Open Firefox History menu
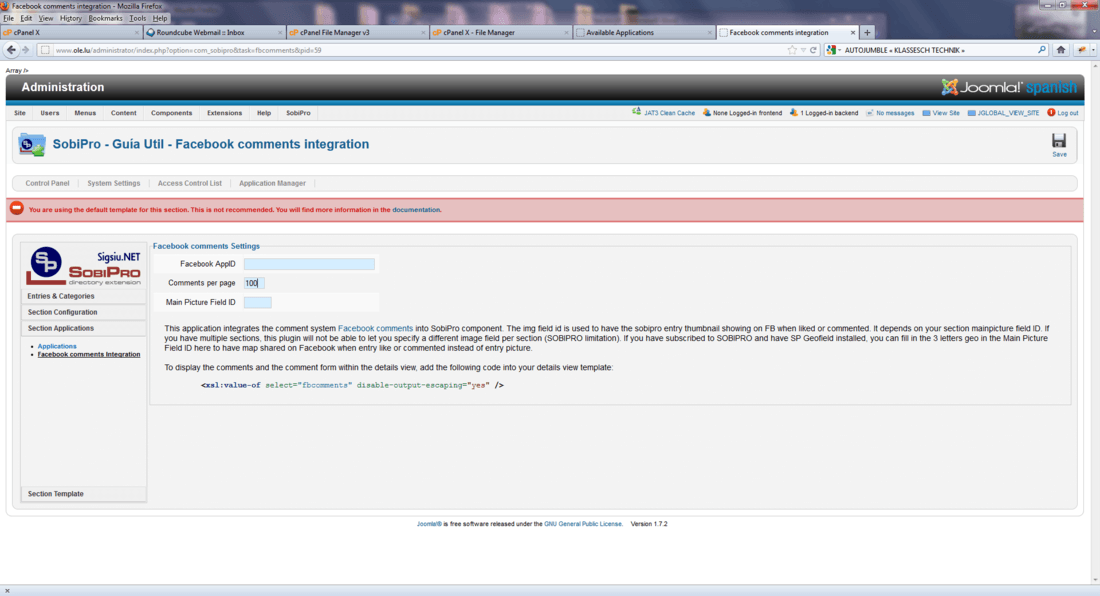The height and width of the screenshot is (596, 1100). (x=71, y=18)
